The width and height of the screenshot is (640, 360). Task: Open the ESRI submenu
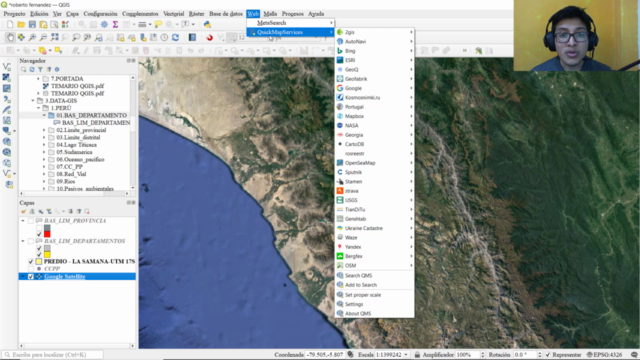coord(374,60)
